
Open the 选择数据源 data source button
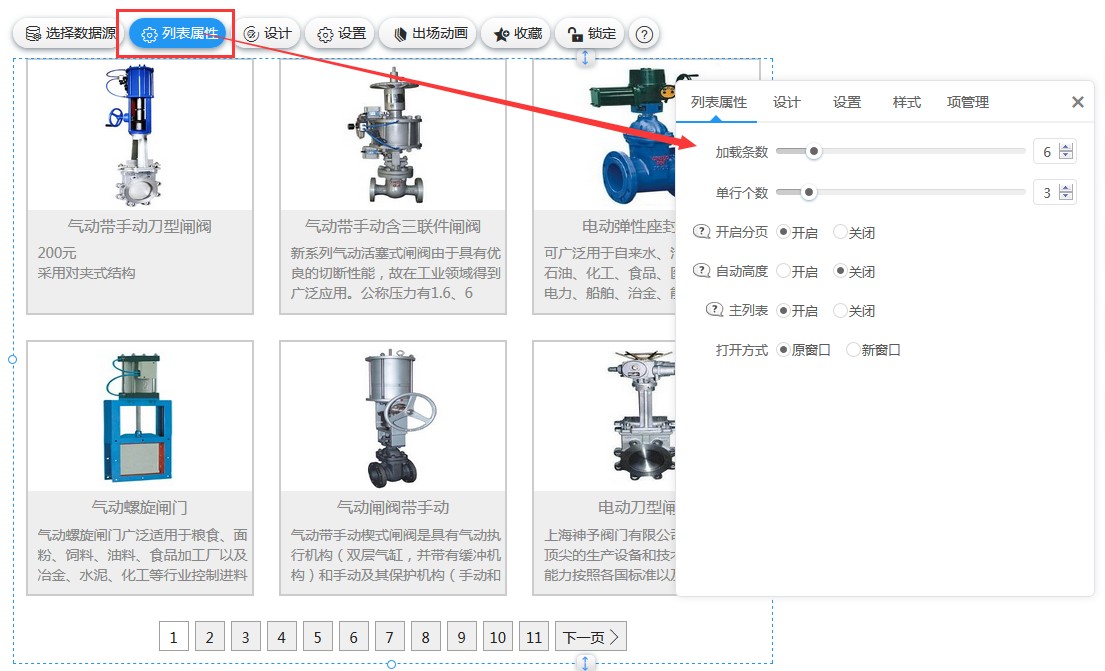(x=69, y=33)
